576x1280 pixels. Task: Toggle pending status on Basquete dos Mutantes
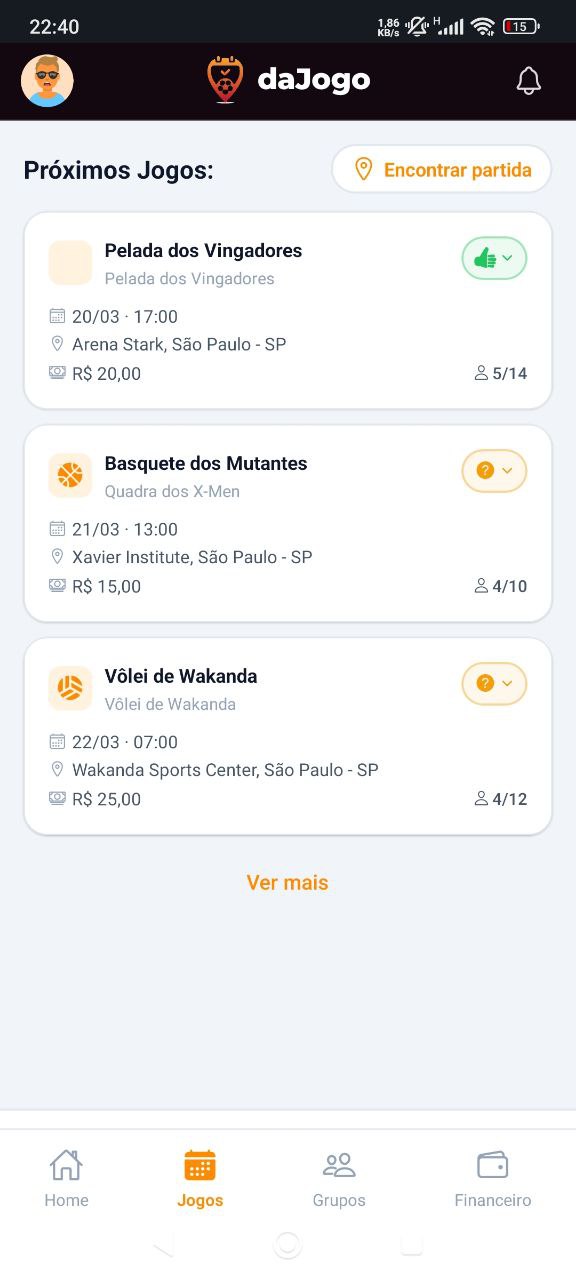[x=487, y=471]
